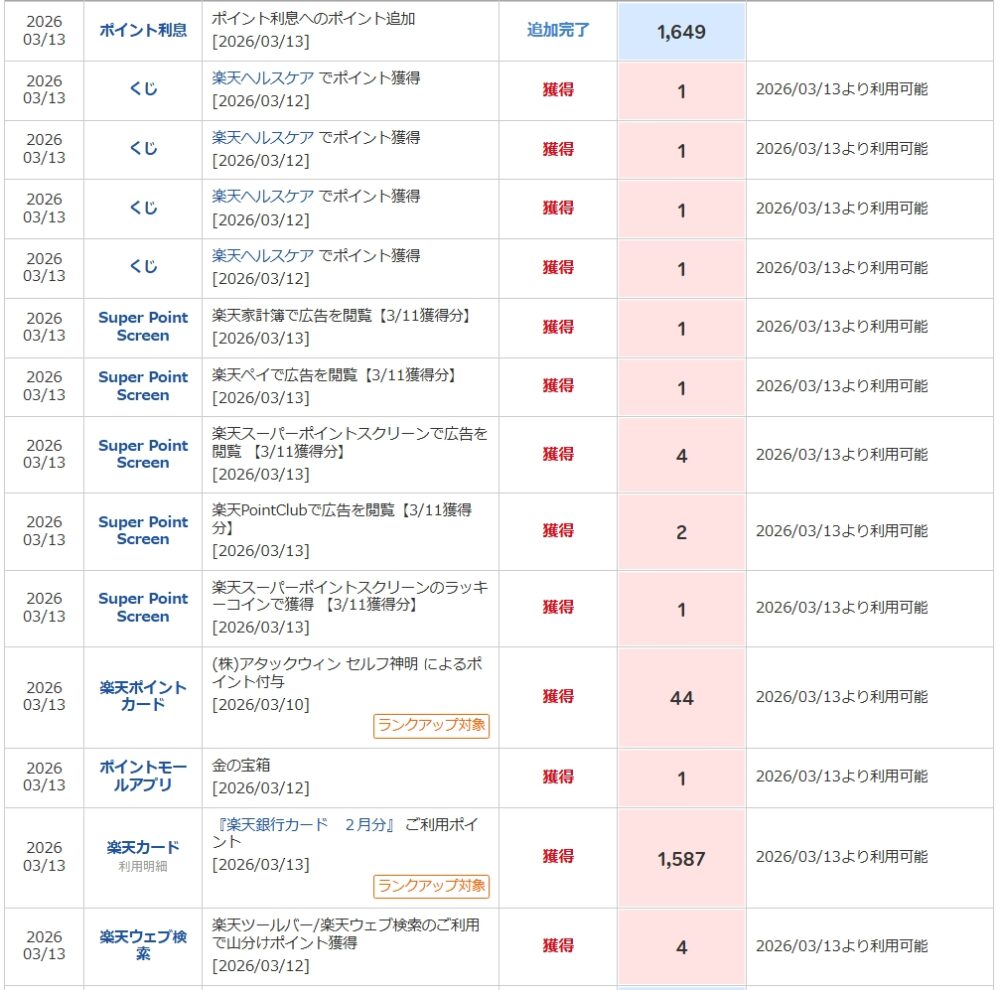Screen dimensions: 1000x990
Task: Open 楽天ヘルスケア link in the topmost くじ row
Action: (x=263, y=77)
